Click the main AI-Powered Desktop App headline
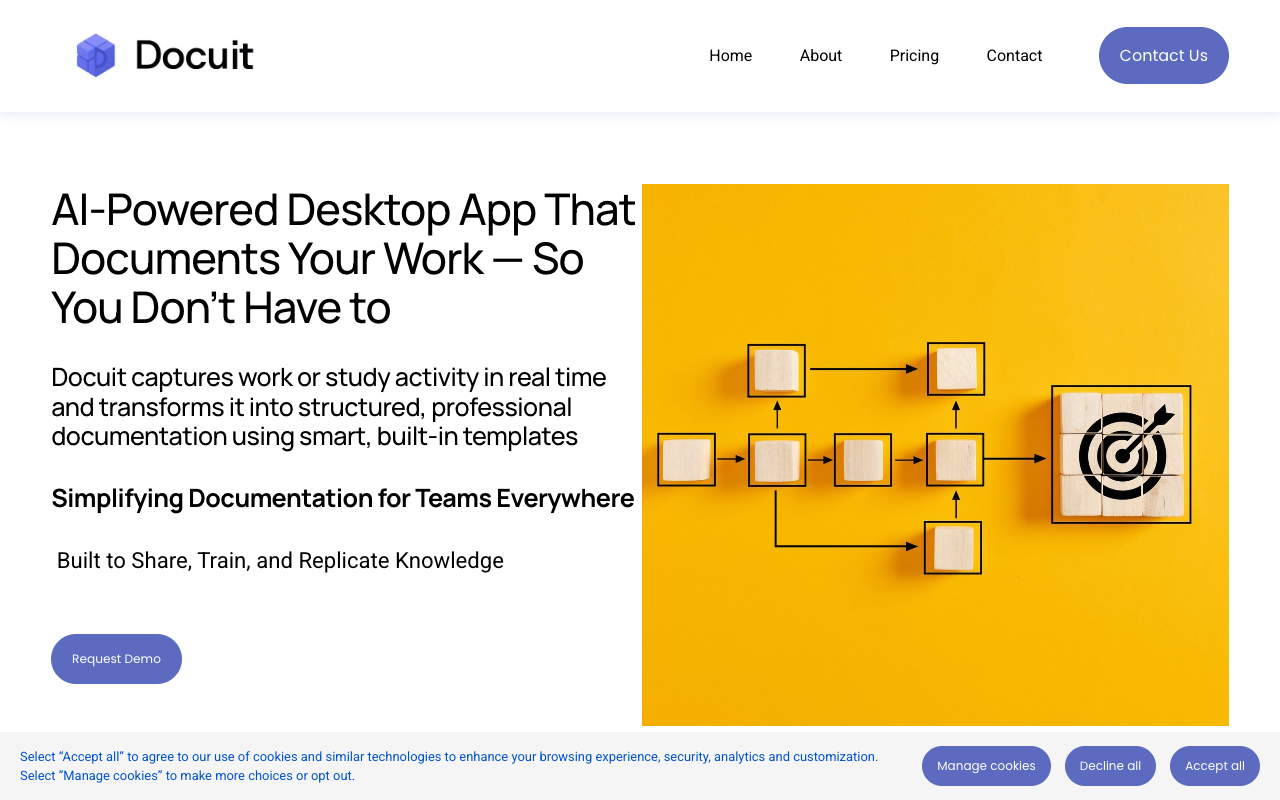Viewport: 1280px width, 800px height. [x=343, y=258]
